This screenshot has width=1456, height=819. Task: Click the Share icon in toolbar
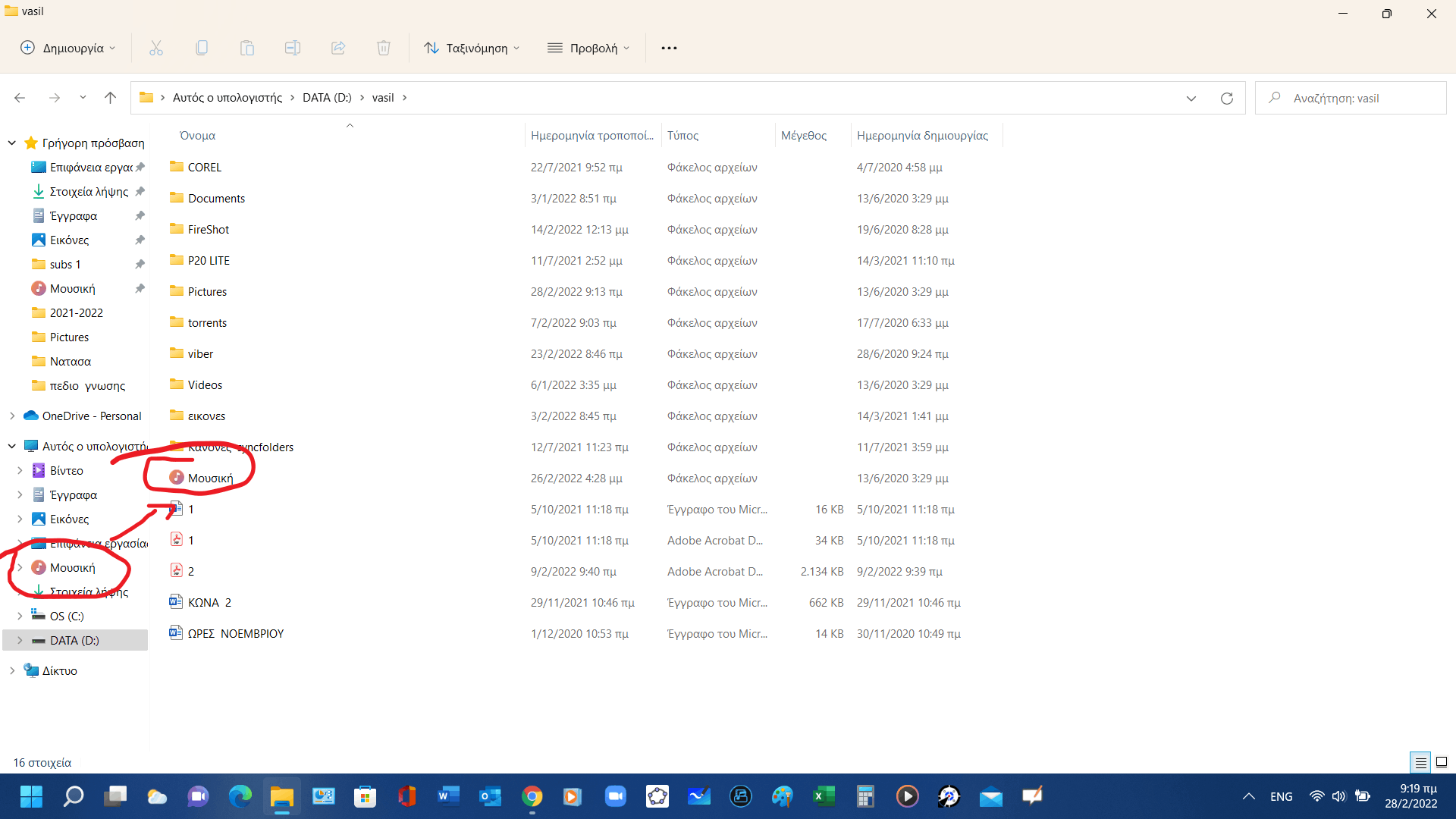[338, 48]
